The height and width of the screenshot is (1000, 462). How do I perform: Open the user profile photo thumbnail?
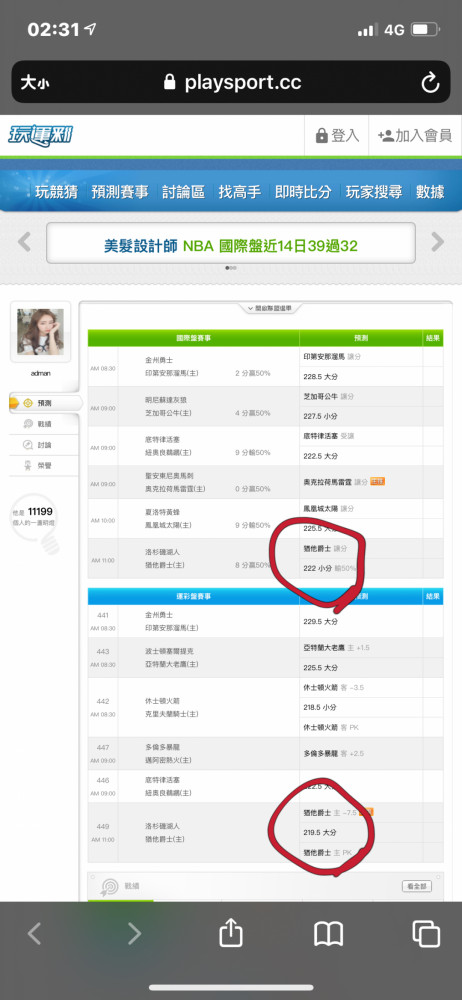[40, 332]
